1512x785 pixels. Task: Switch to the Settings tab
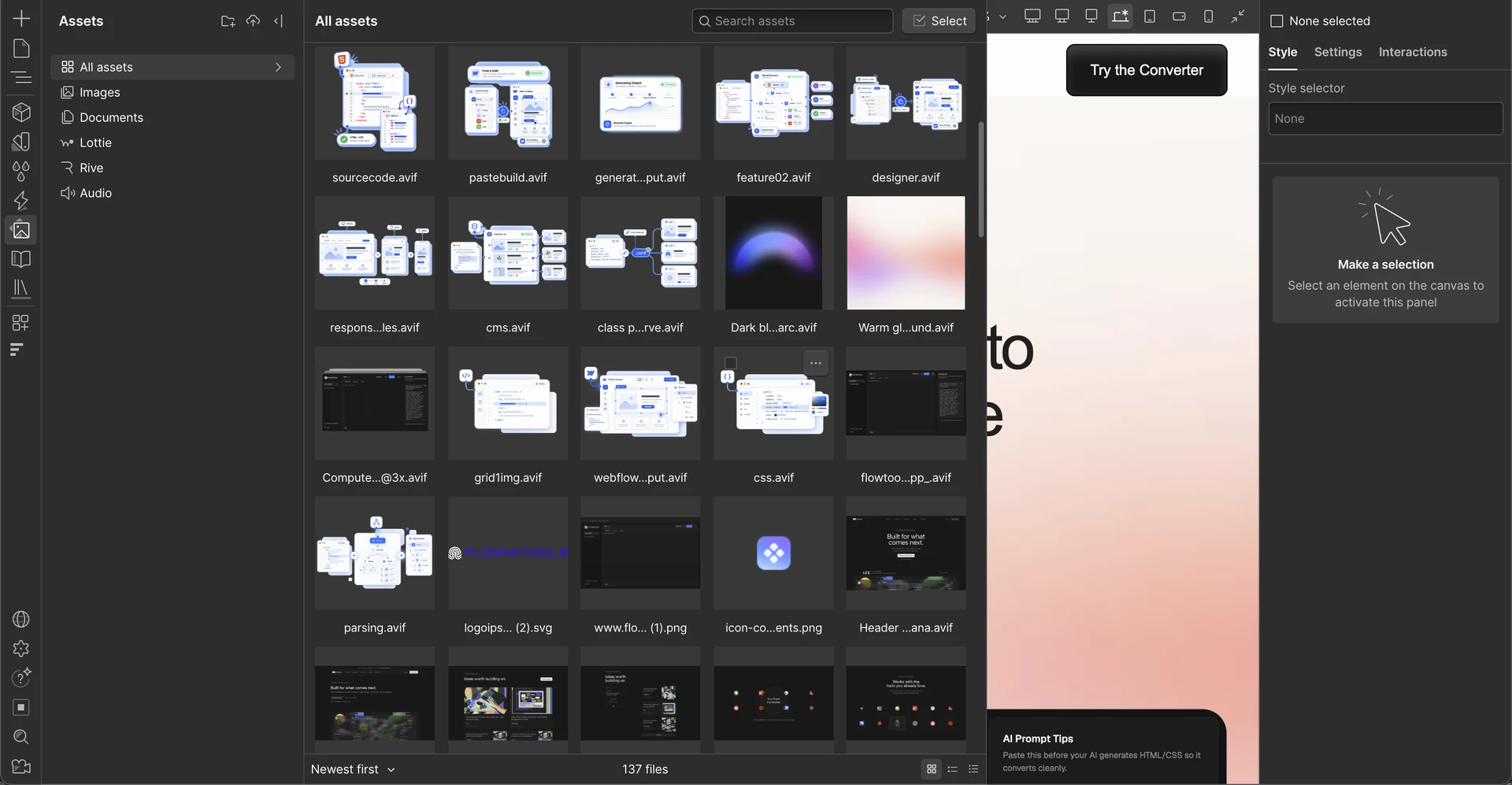tap(1338, 52)
